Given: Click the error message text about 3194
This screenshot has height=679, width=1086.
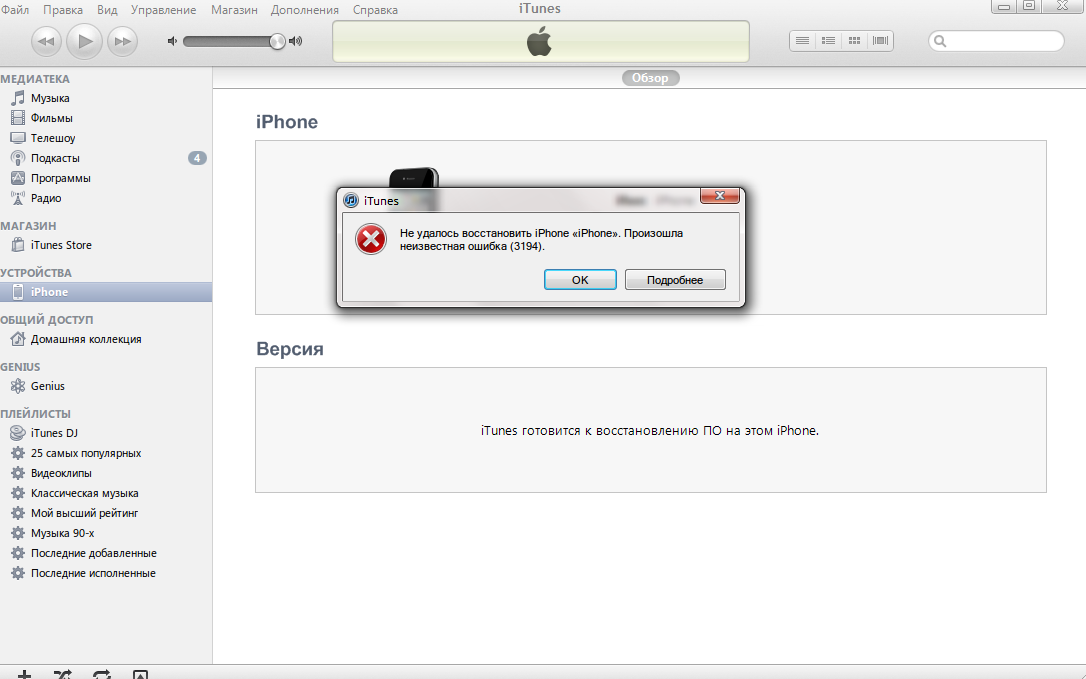Looking at the screenshot, I should pos(541,240).
